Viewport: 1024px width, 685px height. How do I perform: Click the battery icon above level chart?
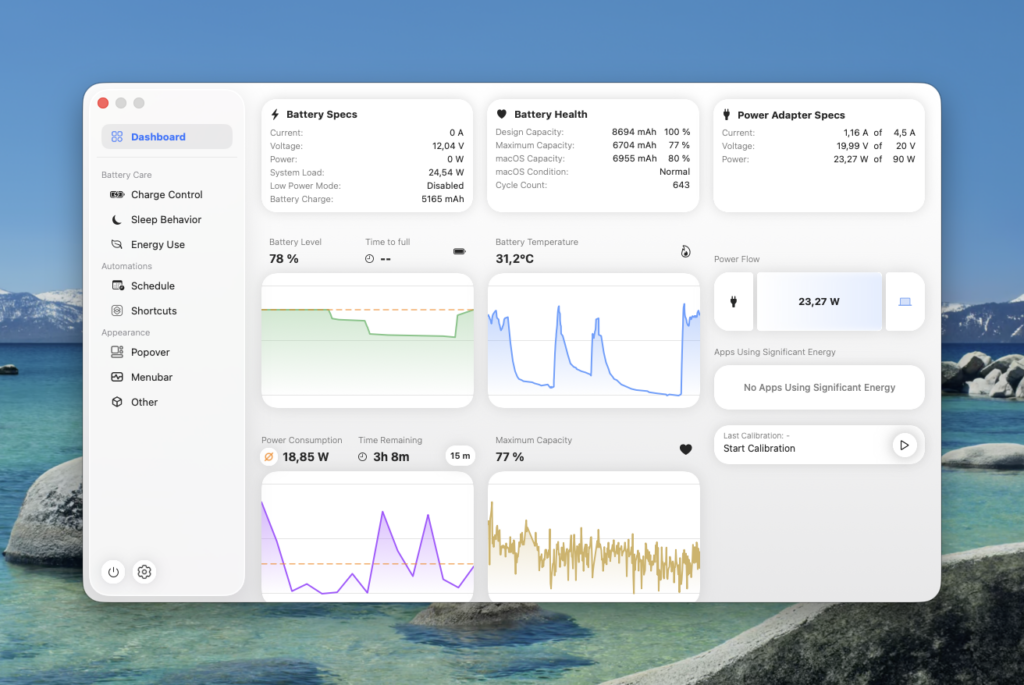pos(459,251)
